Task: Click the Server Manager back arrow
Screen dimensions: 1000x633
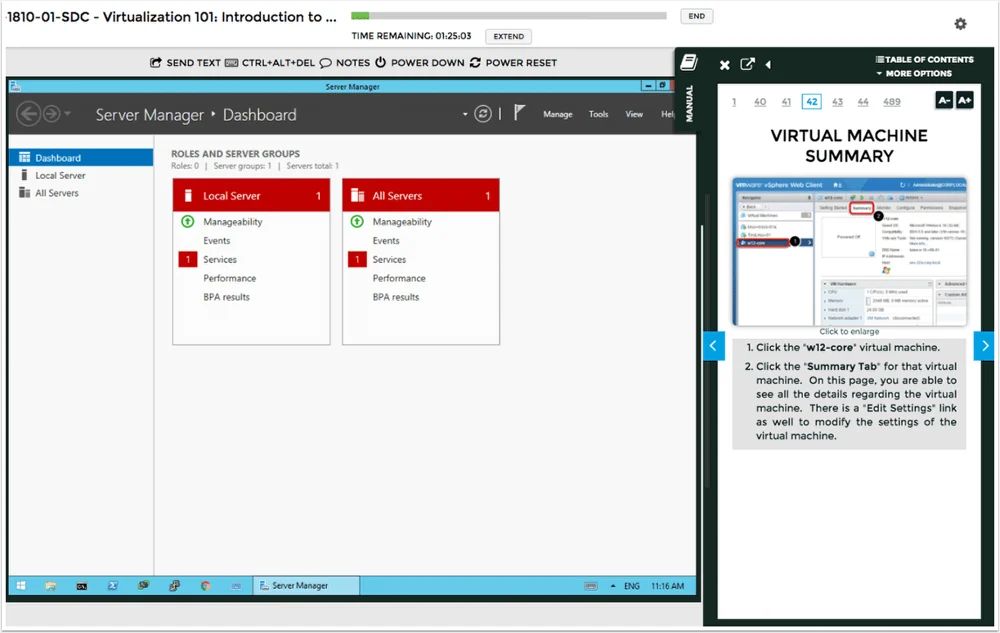Action: tap(29, 114)
